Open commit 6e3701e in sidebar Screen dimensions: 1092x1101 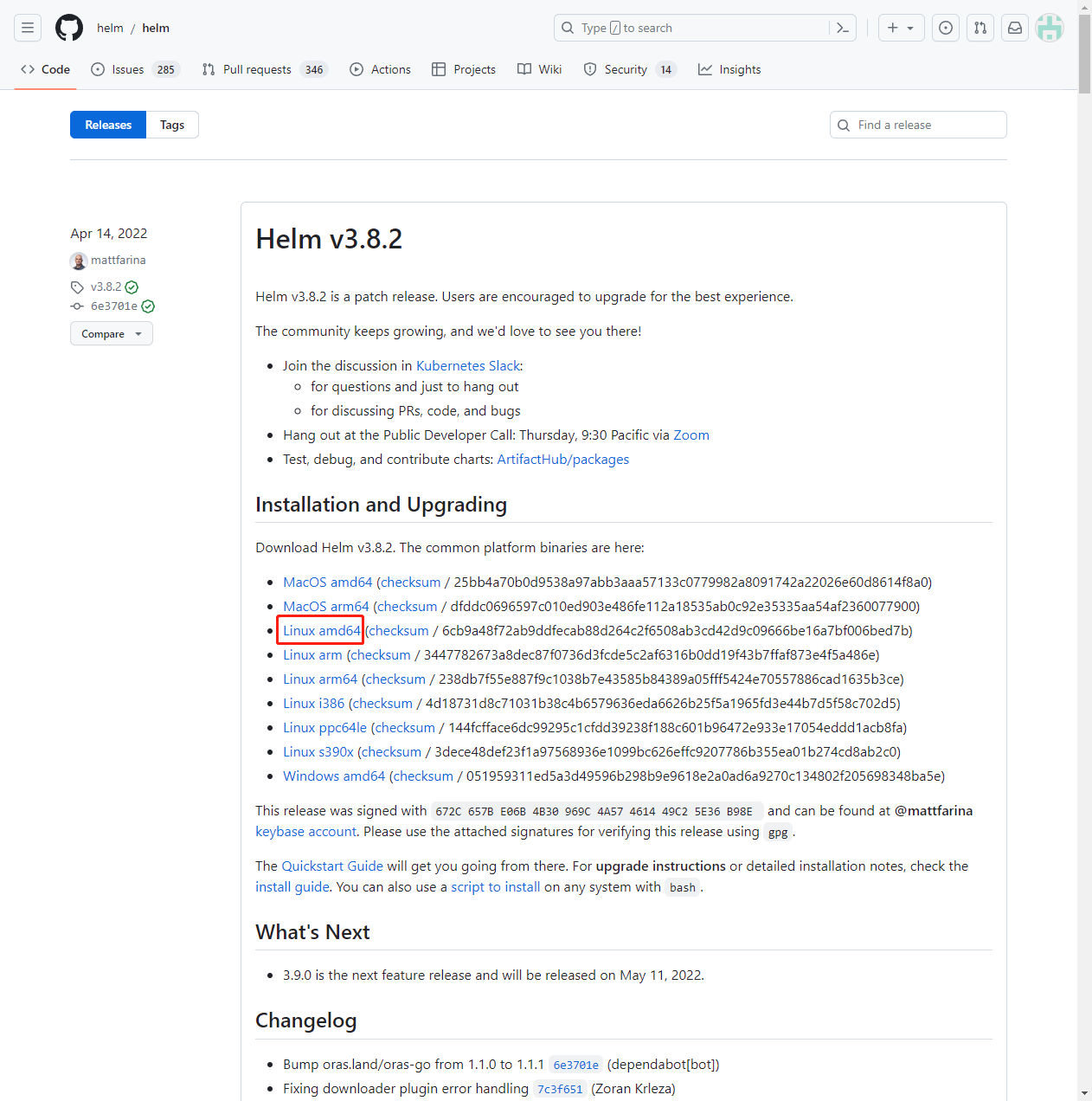[114, 306]
